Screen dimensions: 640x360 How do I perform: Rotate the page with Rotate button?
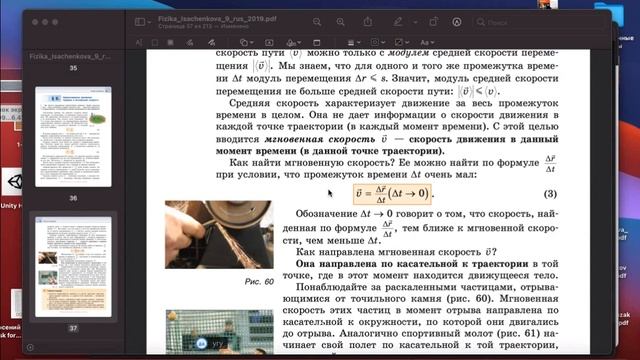434,22
